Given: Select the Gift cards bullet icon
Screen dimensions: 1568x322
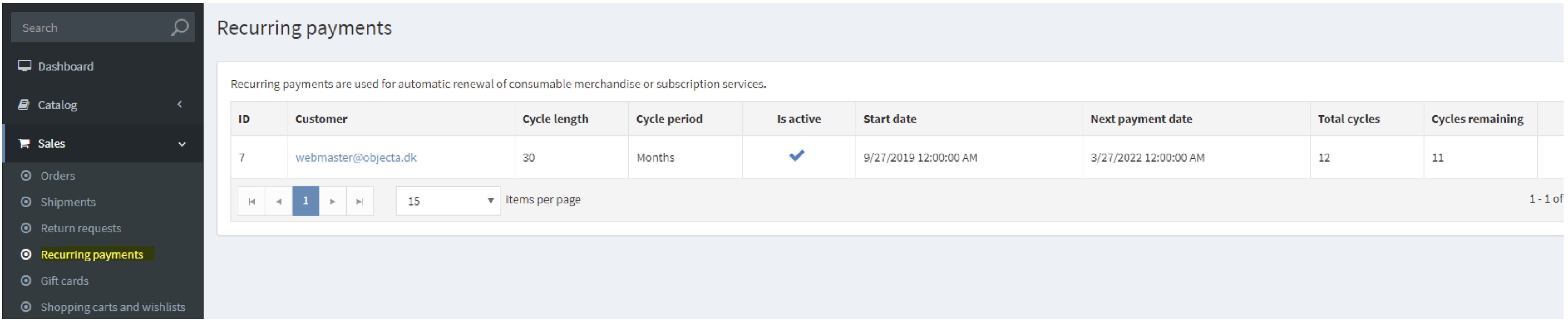Looking at the screenshot, I should pos(26,281).
